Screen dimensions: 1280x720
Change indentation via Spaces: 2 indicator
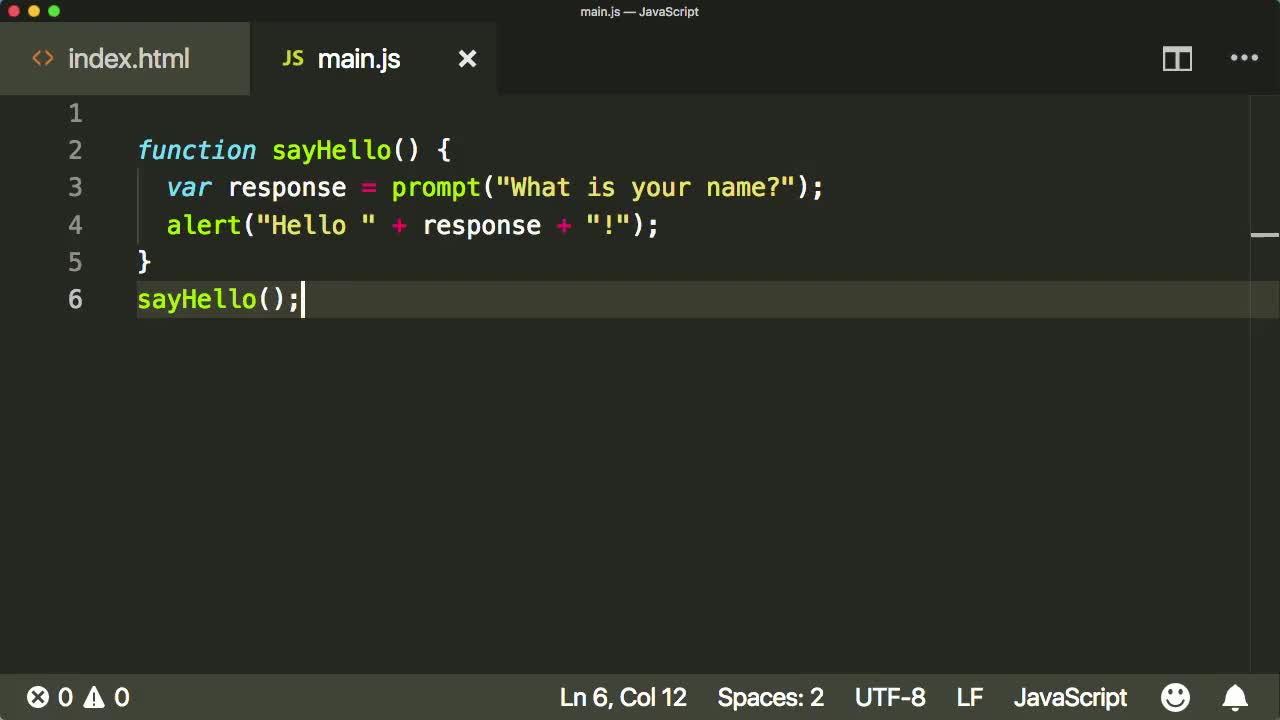pyautogui.click(x=770, y=697)
